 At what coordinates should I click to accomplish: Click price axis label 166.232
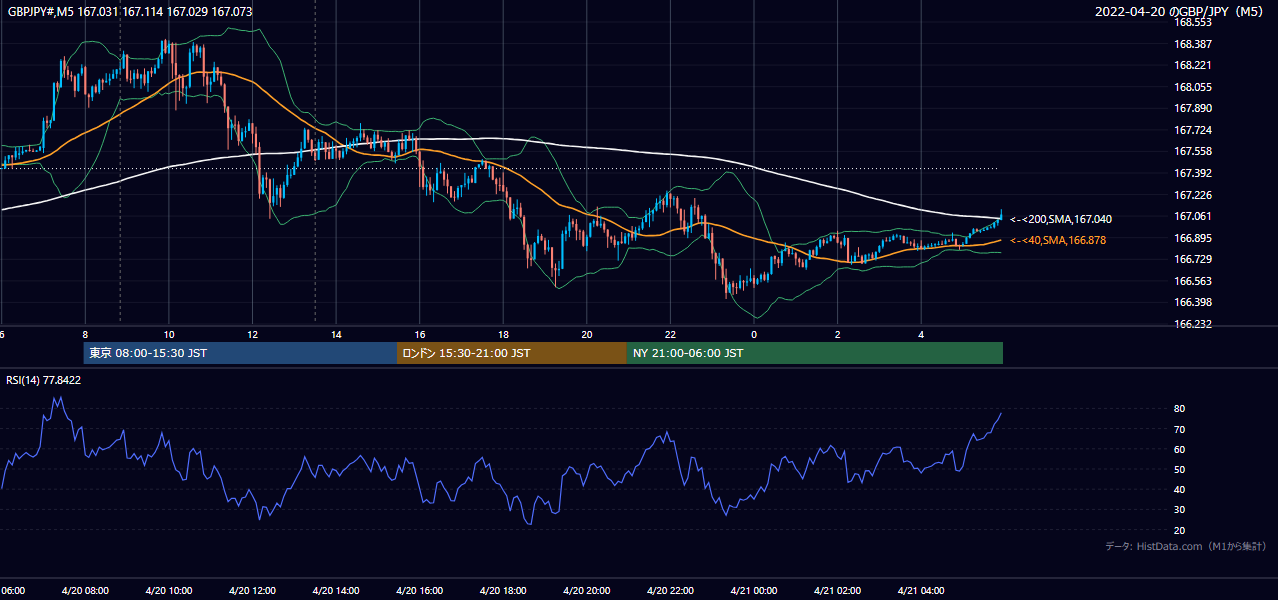tap(1193, 324)
